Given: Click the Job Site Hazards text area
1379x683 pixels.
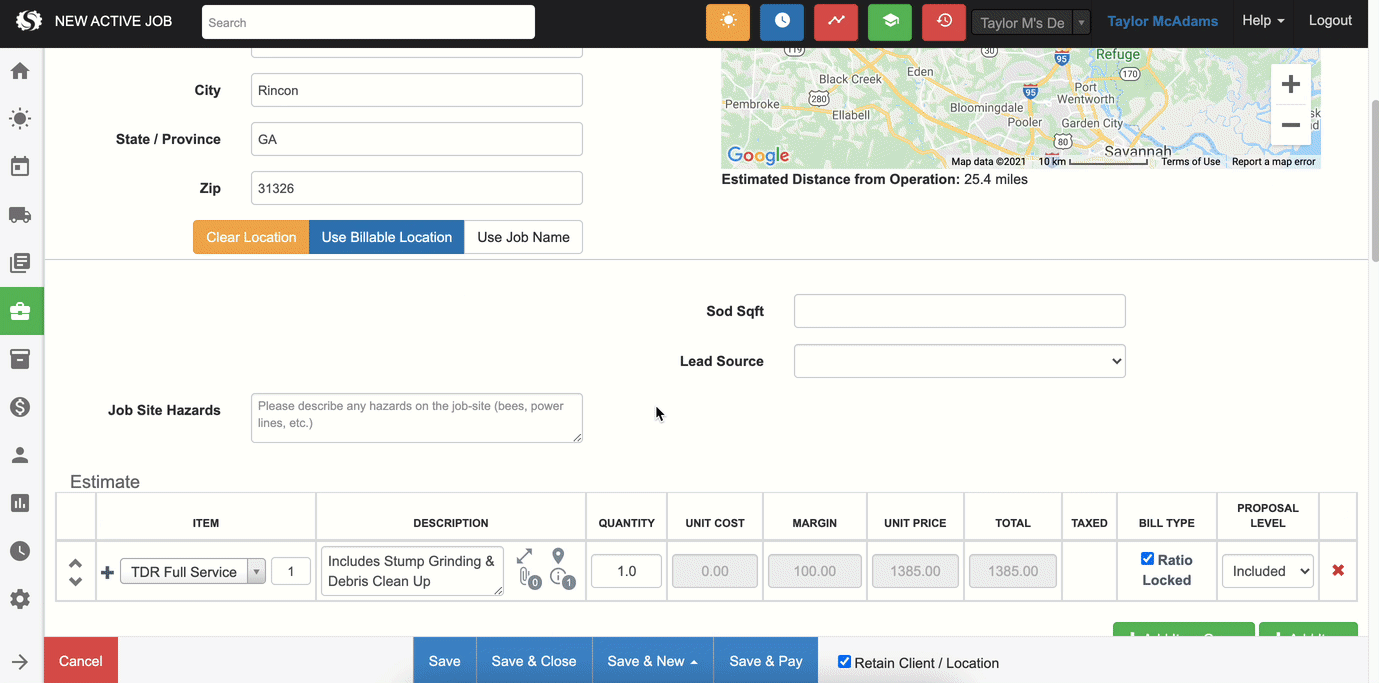Looking at the screenshot, I should point(416,417).
